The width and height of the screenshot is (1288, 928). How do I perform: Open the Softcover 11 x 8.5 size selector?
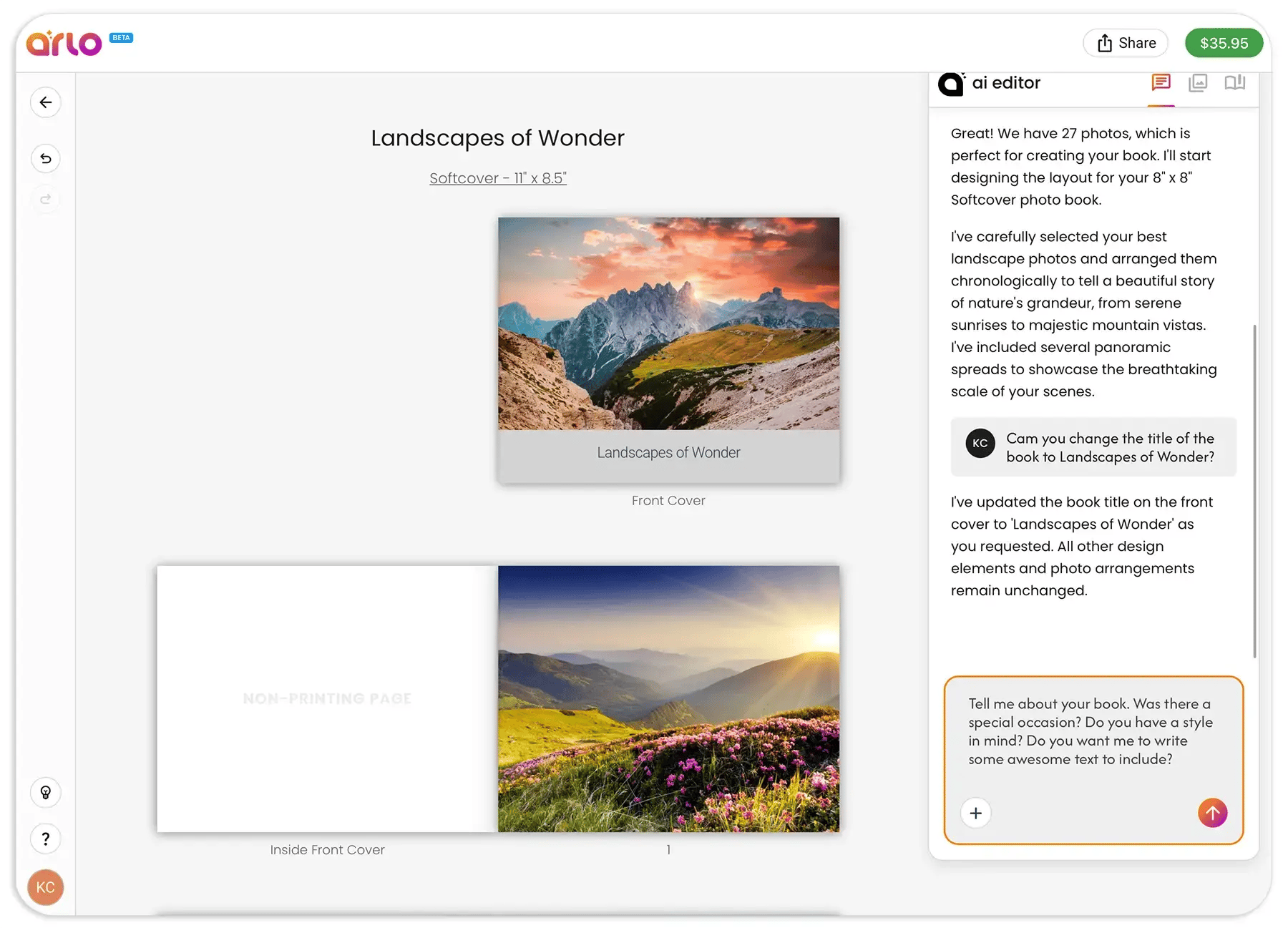[x=498, y=177]
